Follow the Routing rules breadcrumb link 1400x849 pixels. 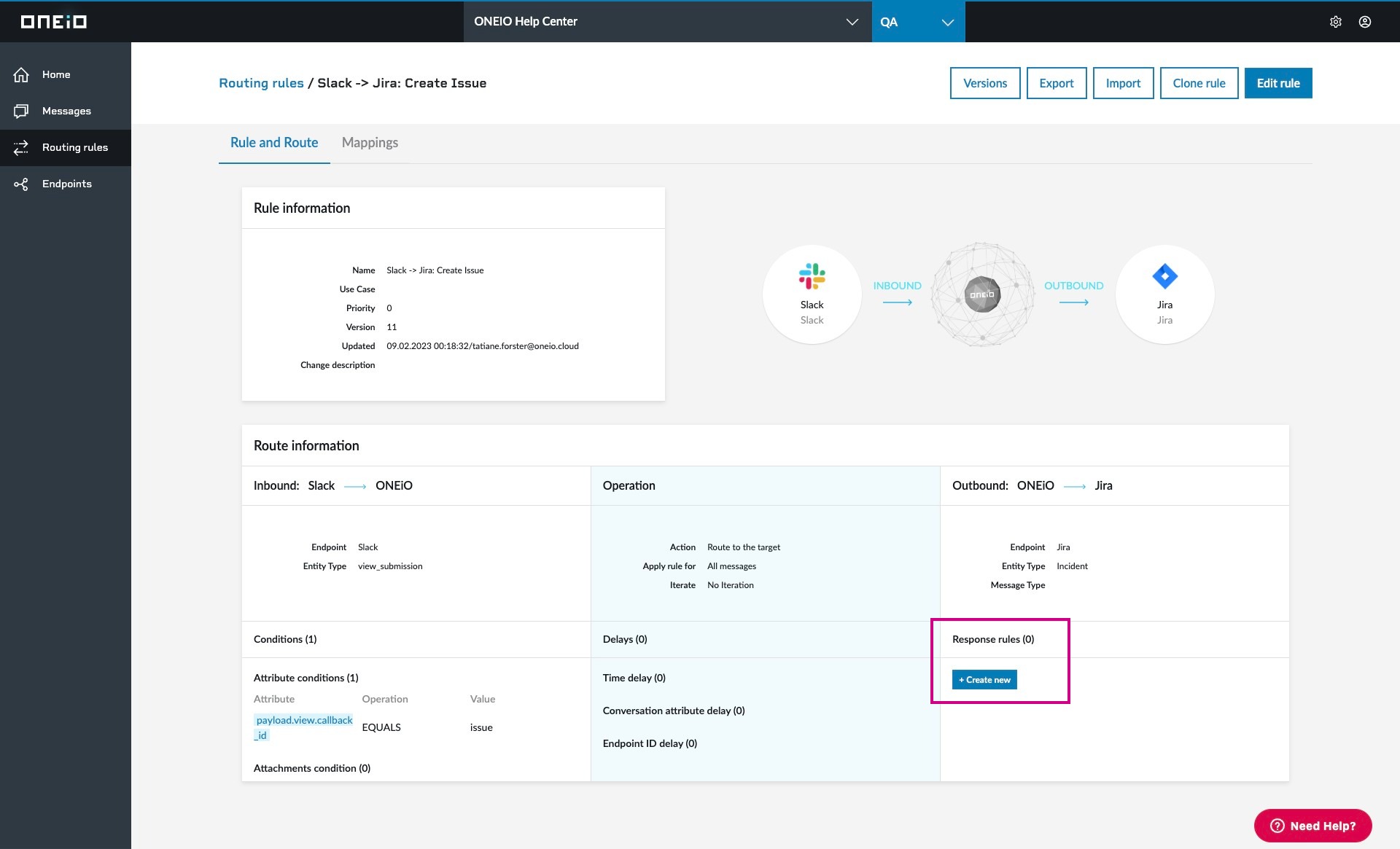261,83
